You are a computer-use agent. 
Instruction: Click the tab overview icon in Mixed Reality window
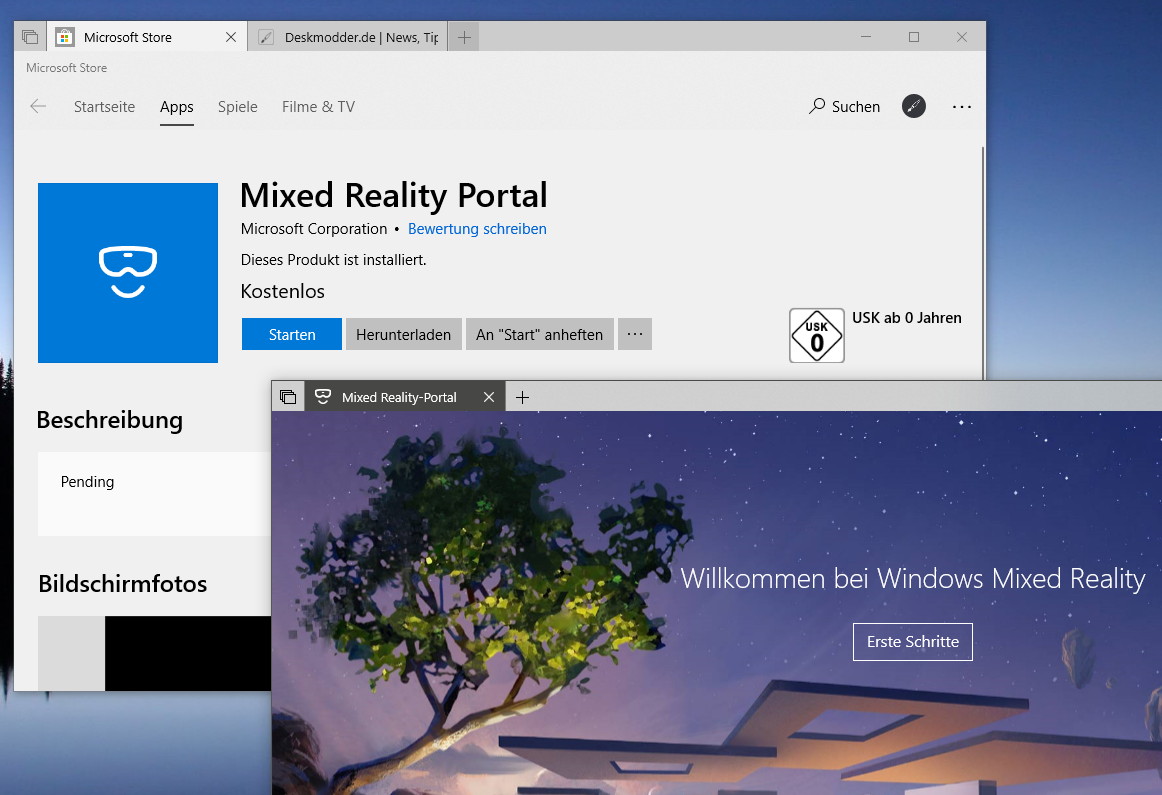(x=288, y=397)
